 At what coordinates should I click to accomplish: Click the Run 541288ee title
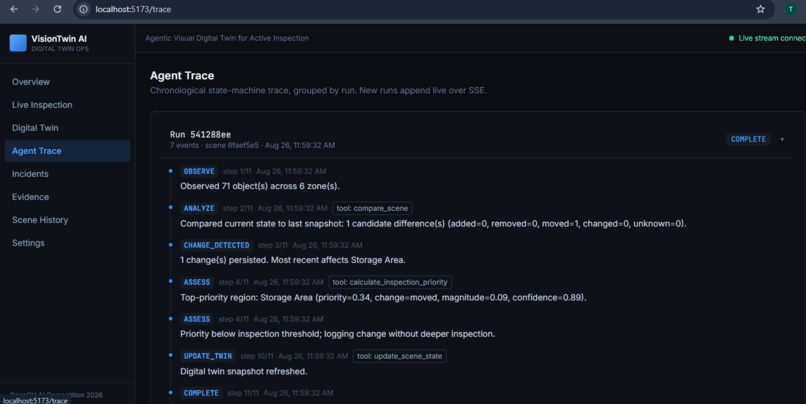(200, 135)
